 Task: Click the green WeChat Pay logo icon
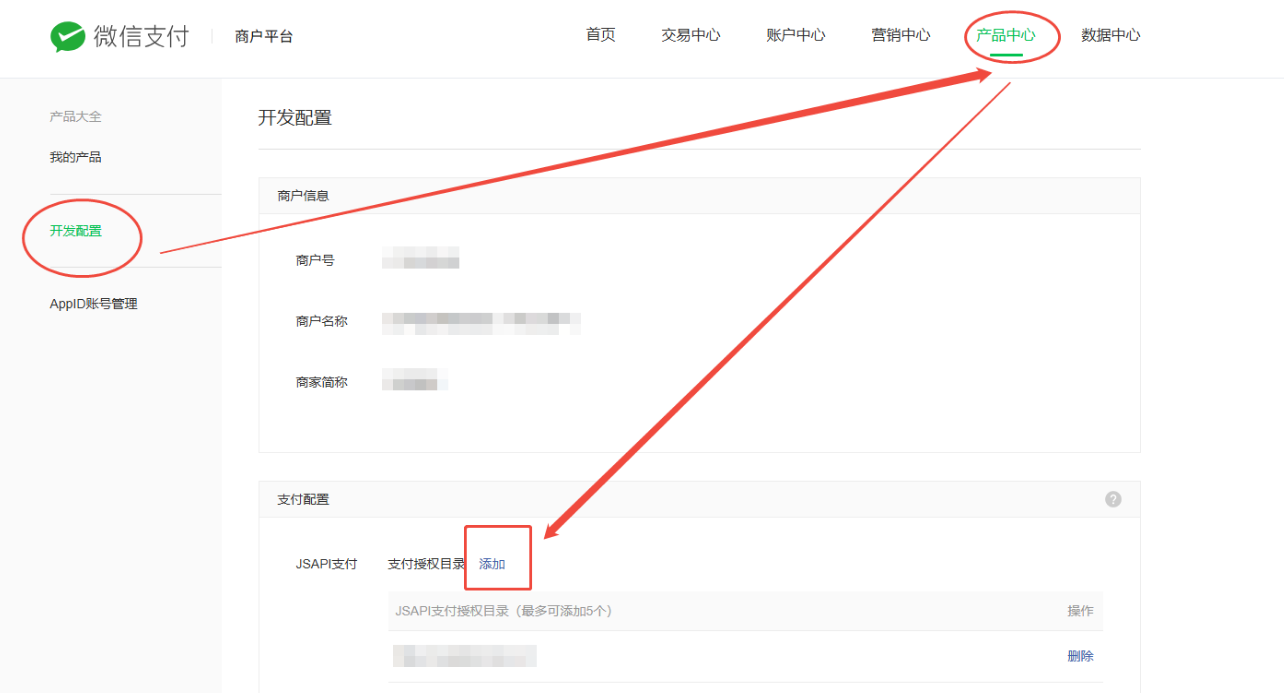coord(68,37)
